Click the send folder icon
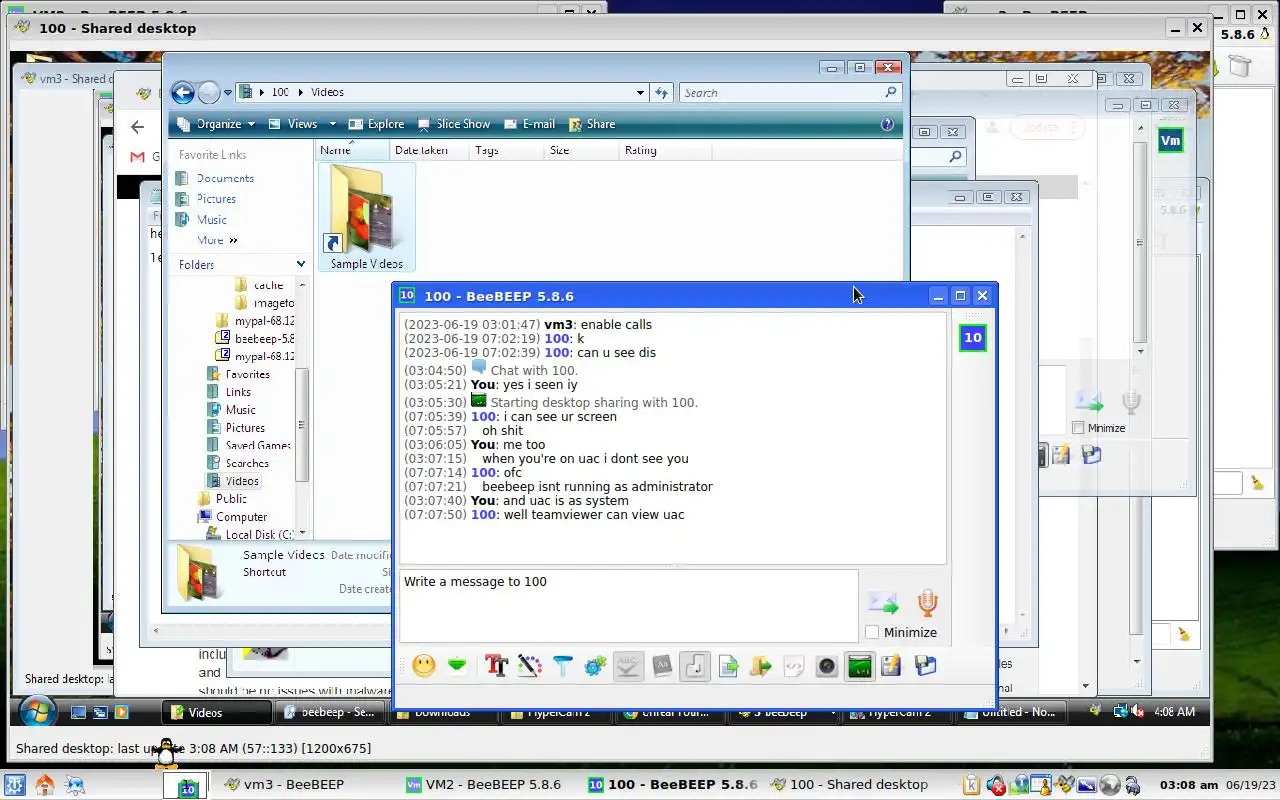The height and width of the screenshot is (800, 1280). tap(761, 665)
